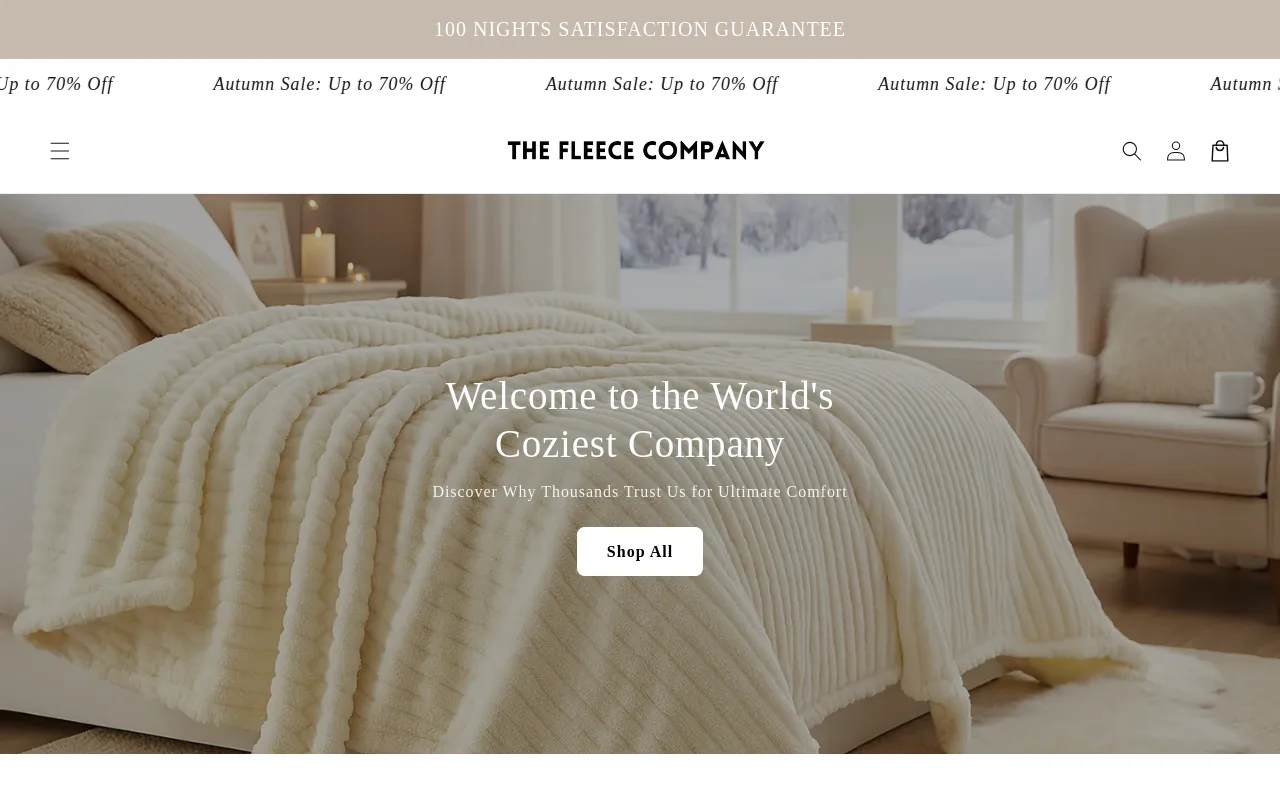The width and height of the screenshot is (1280, 800).
Task: Click the 100 Nights Satisfaction Guarantee announcement
Action: (640, 29)
